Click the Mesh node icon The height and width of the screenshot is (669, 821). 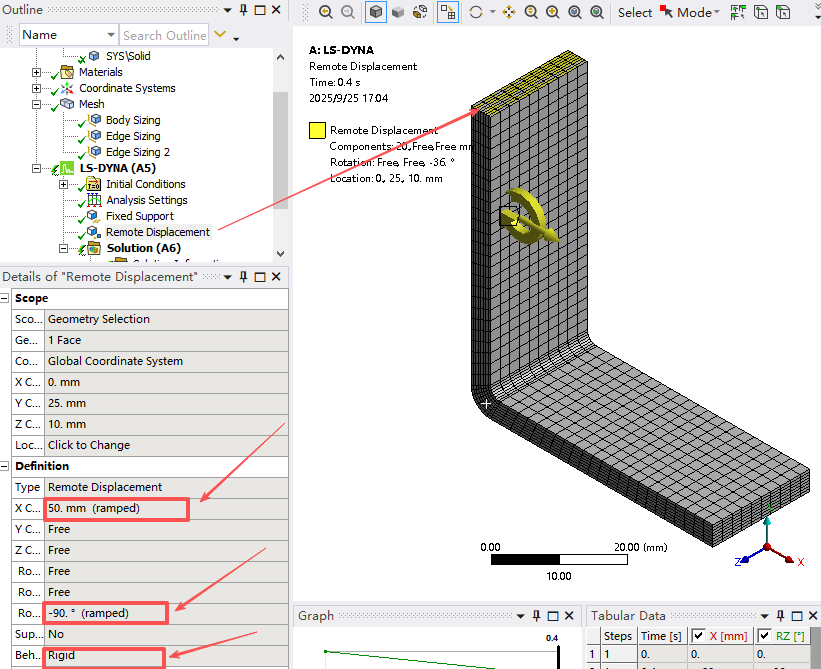pos(67,104)
